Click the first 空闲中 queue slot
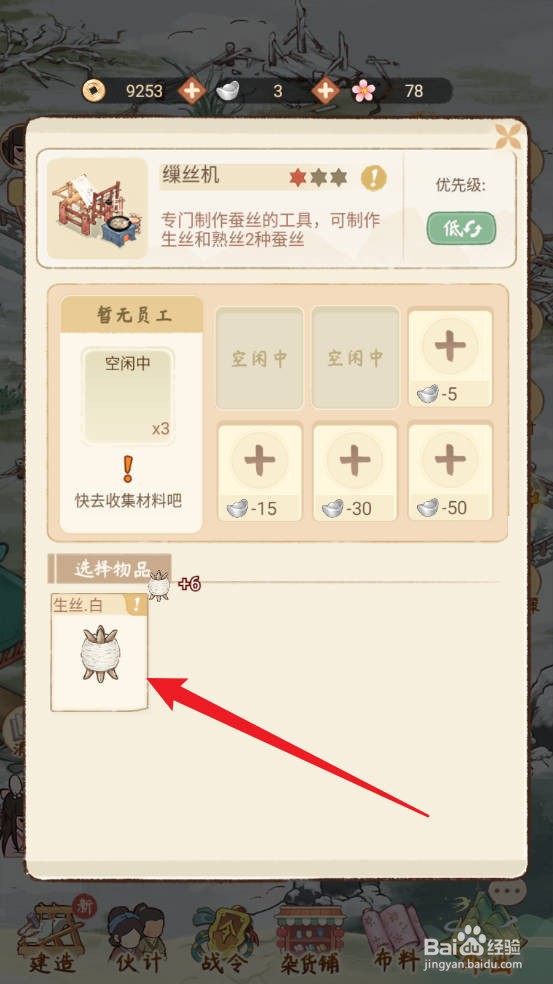 click(260, 358)
